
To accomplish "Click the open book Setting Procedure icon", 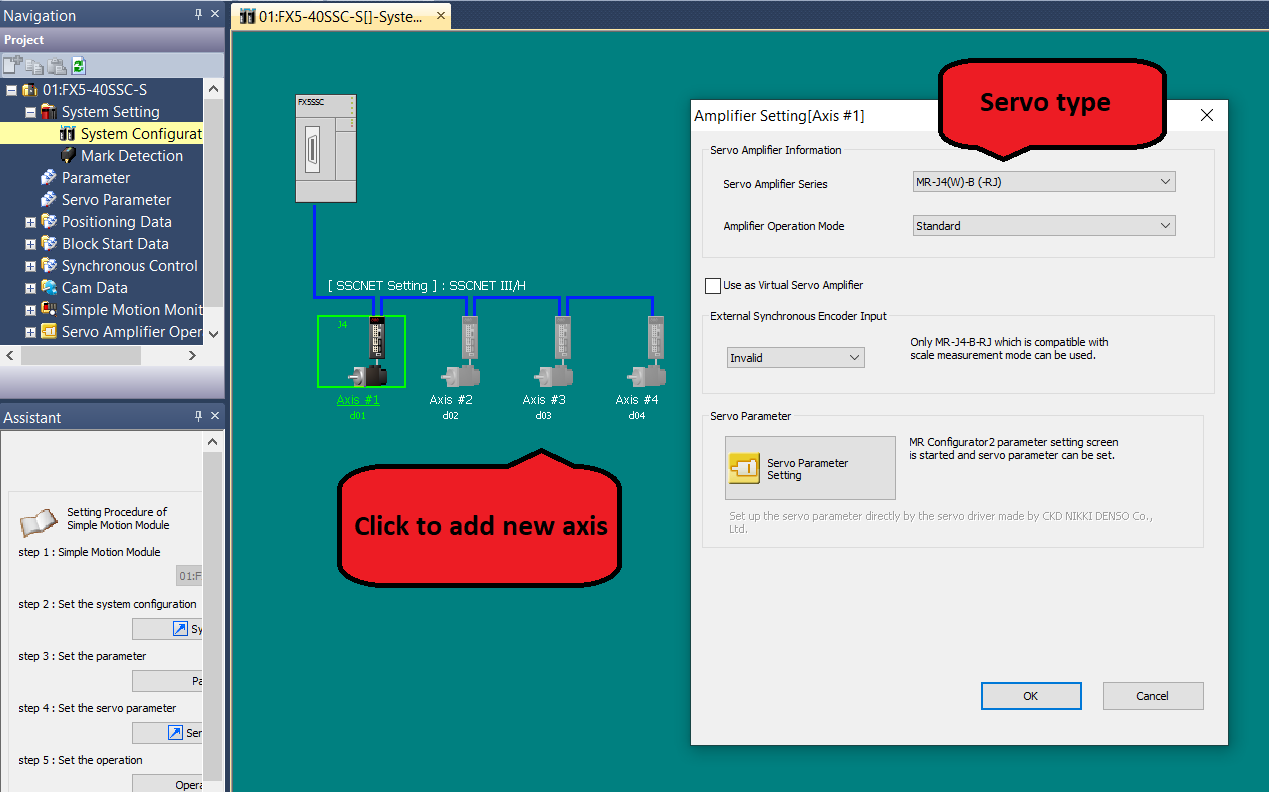I will pos(39,522).
